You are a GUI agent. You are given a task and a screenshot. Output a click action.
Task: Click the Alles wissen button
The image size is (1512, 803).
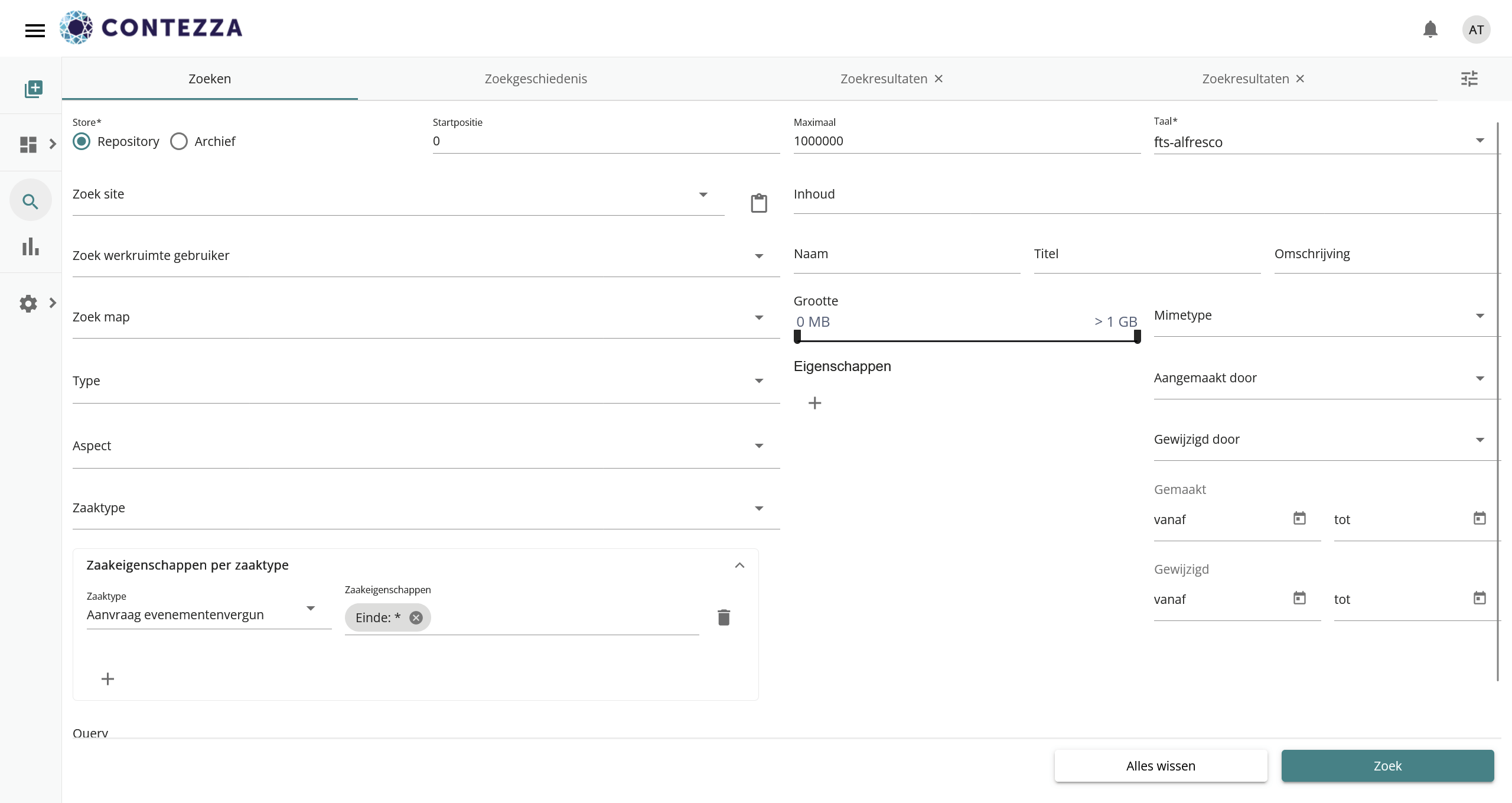(1161, 766)
